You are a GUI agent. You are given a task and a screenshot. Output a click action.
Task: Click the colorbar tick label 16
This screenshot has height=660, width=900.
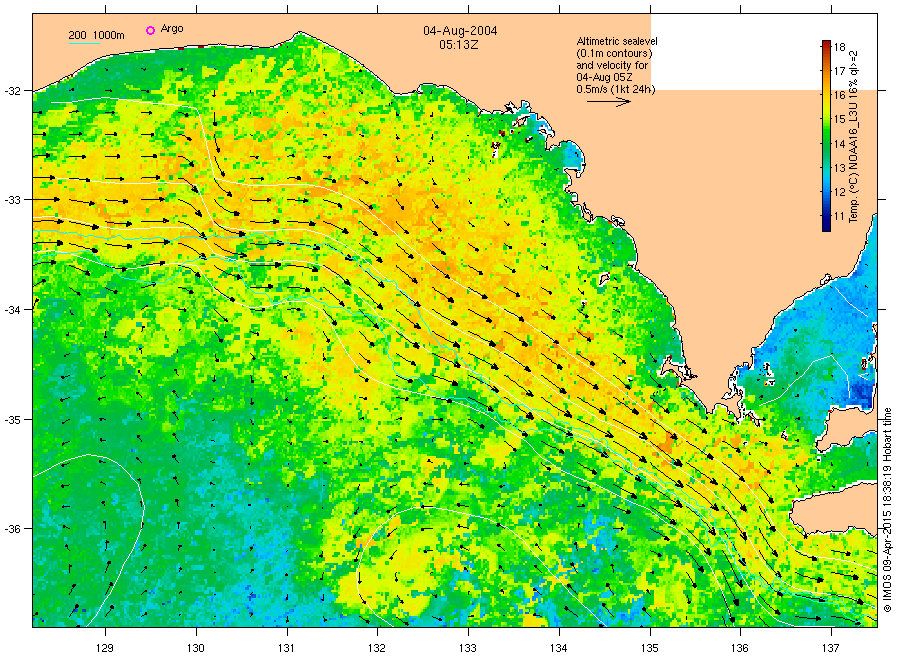click(839, 95)
